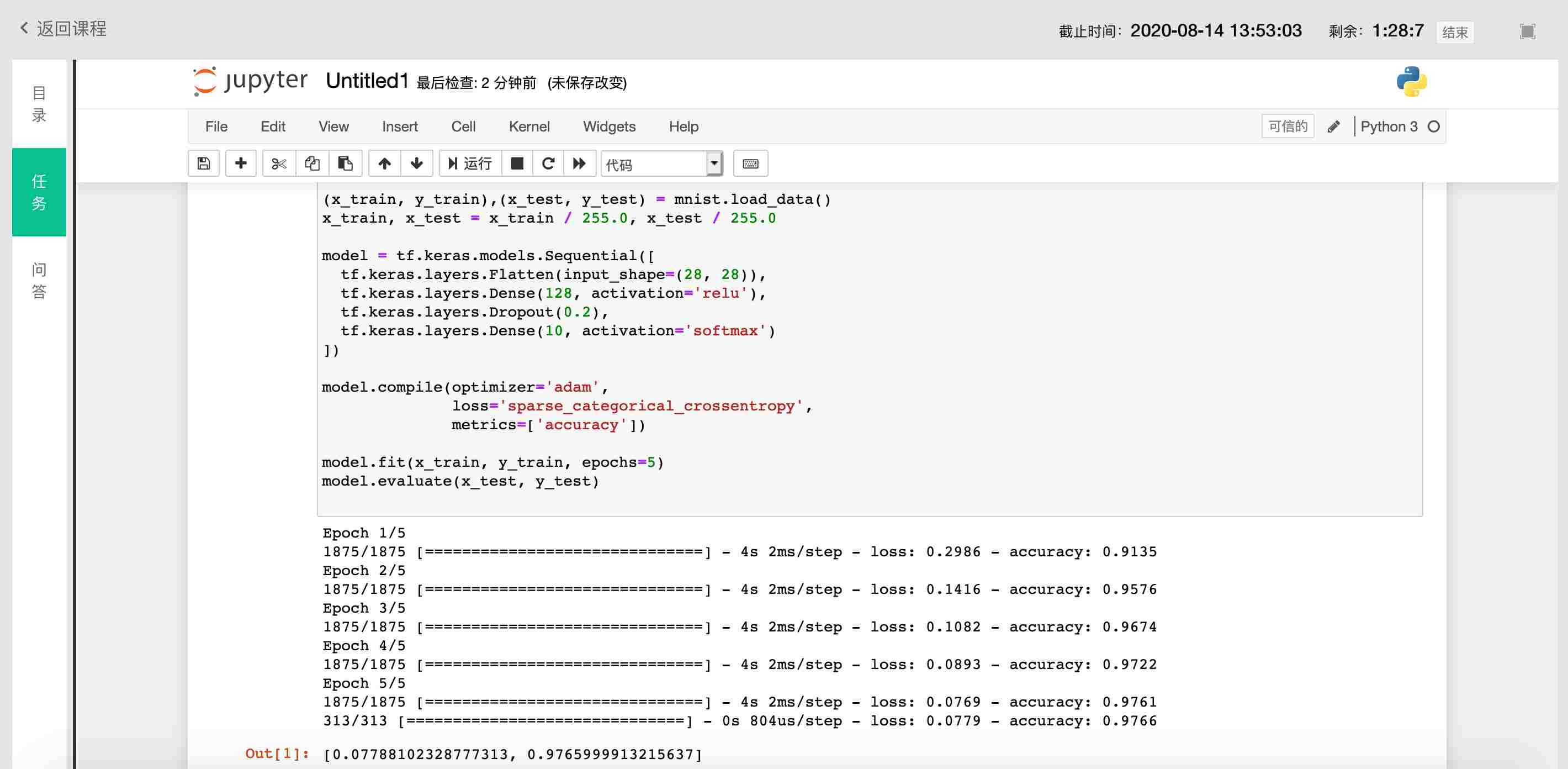Paste cells below icon
The width and height of the screenshot is (1568, 769).
(346, 164)
